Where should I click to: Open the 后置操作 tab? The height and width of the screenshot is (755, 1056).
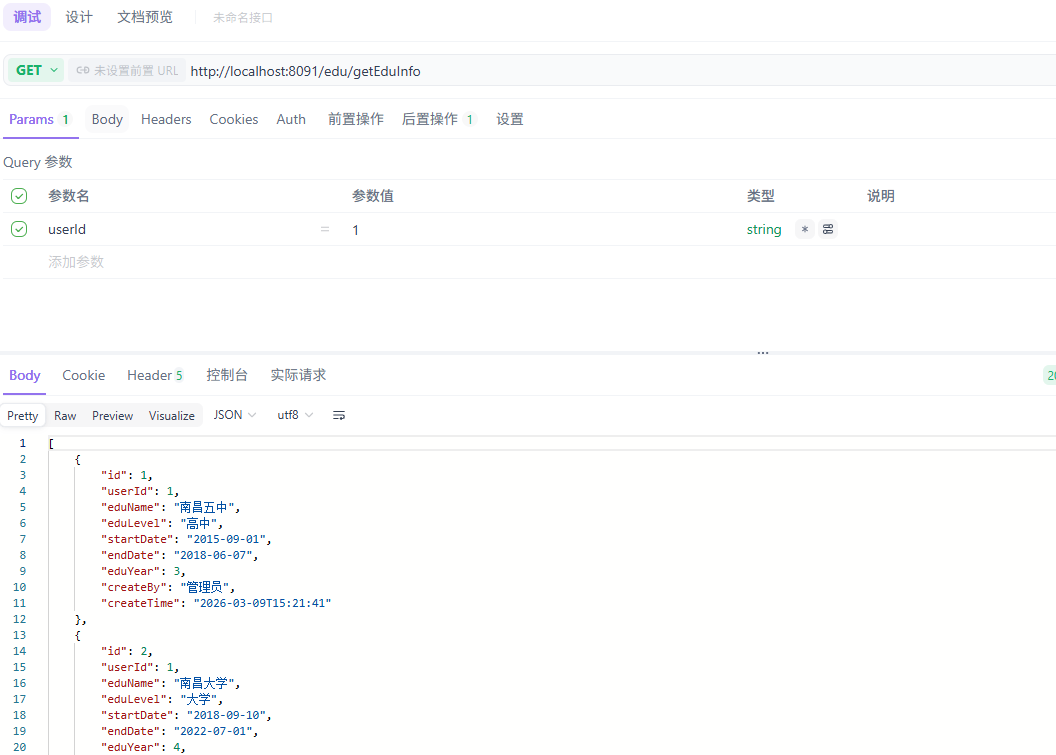[x=438, y=119]
